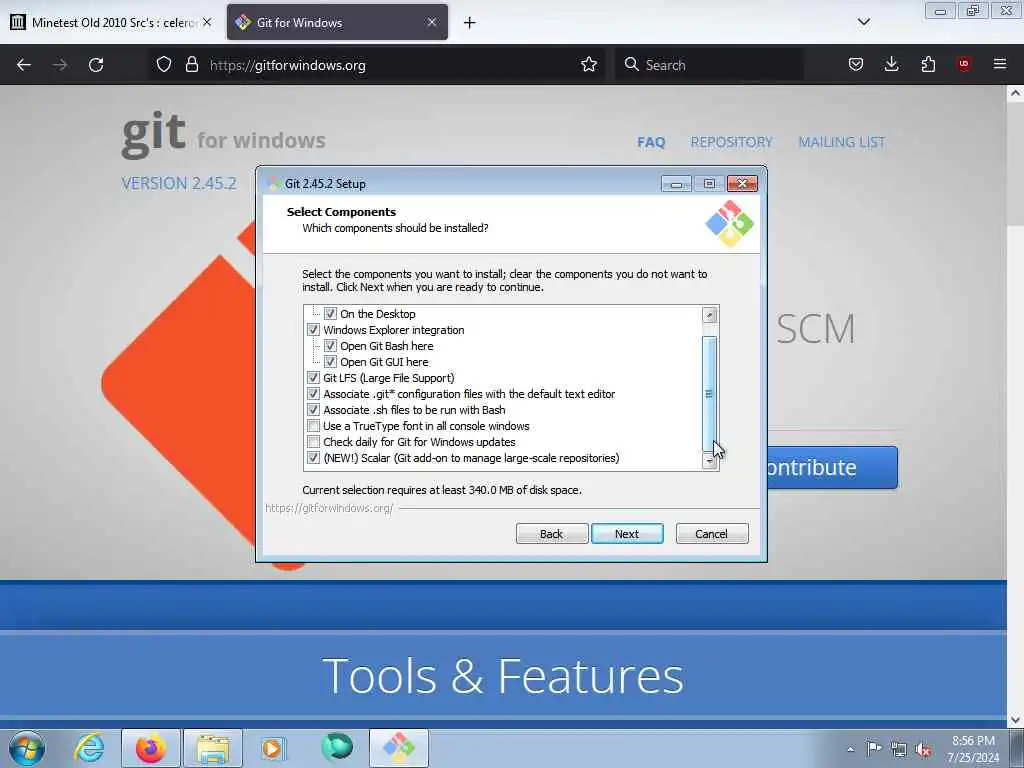Image resolution: width=1024 pixels, height=768 pixels.
Task: Click the Contribute button on the webpage
Action: tap(833, 468)
